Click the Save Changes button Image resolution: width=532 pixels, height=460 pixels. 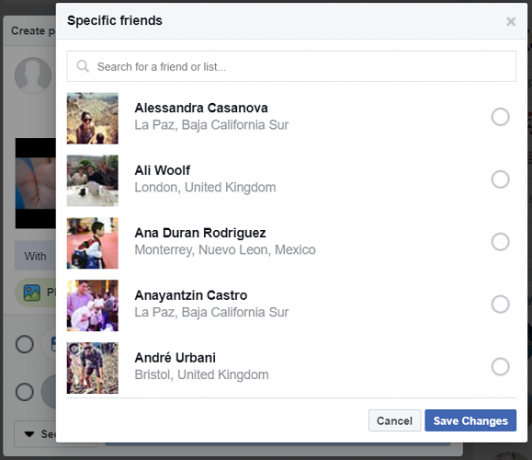[x=471, y=421]
